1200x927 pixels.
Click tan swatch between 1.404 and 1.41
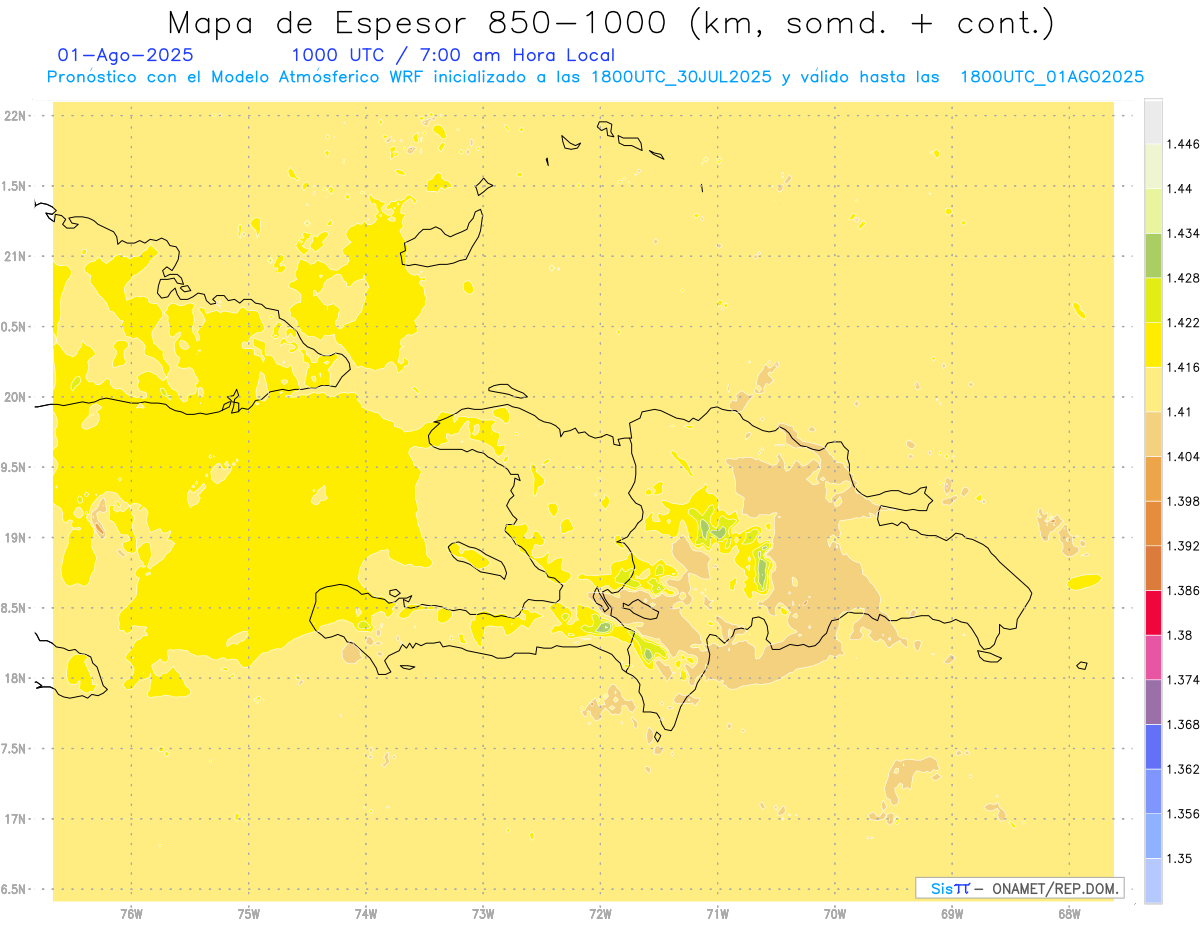[x=1153, y=434]
